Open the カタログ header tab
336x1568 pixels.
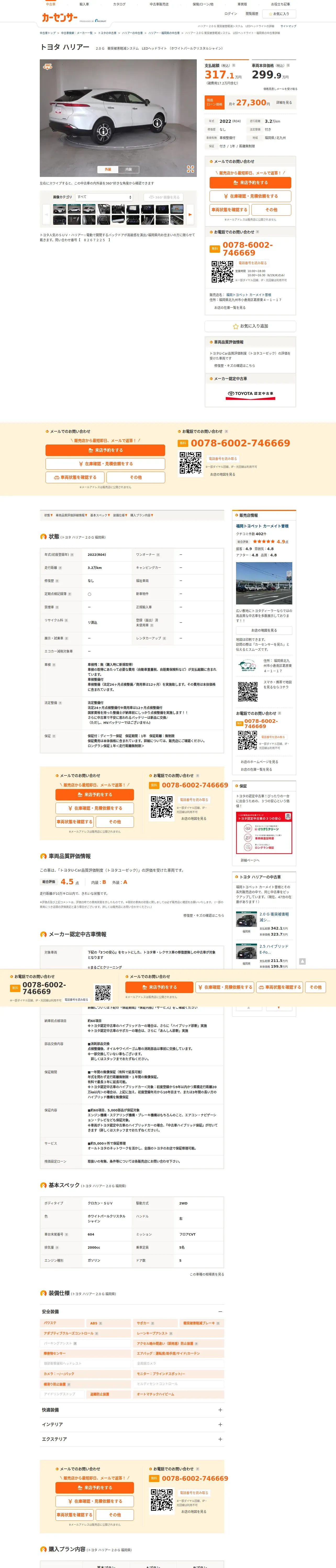click(x=120, y=4)
